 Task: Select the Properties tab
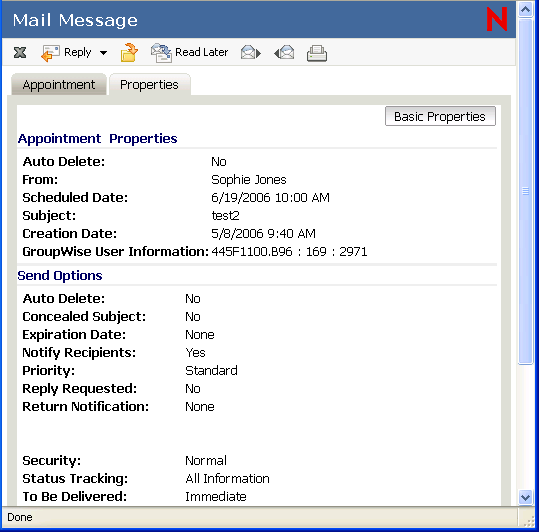click(149, 85)
